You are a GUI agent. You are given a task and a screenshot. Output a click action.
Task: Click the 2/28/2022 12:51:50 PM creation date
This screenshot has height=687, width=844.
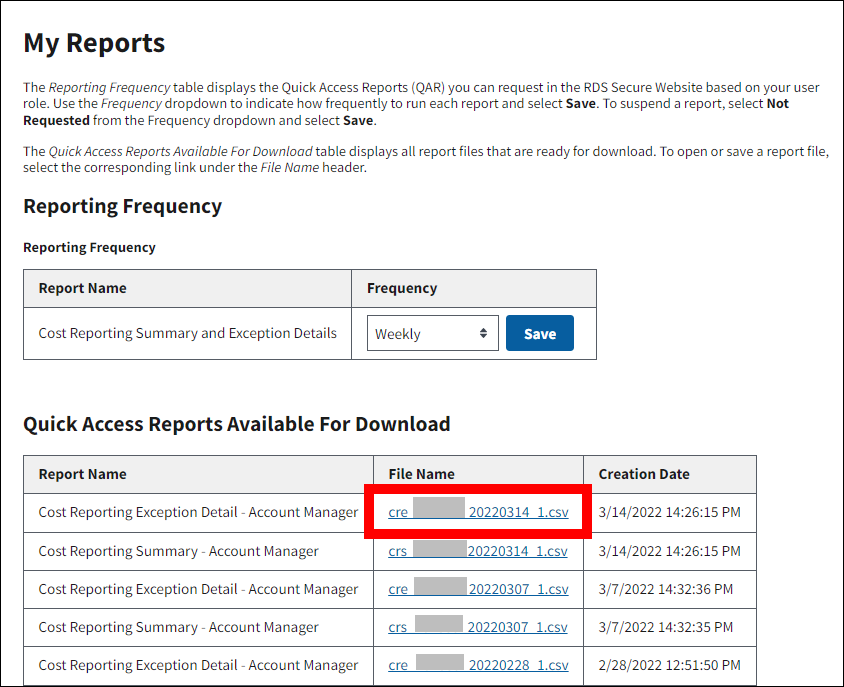click(669, 665)
